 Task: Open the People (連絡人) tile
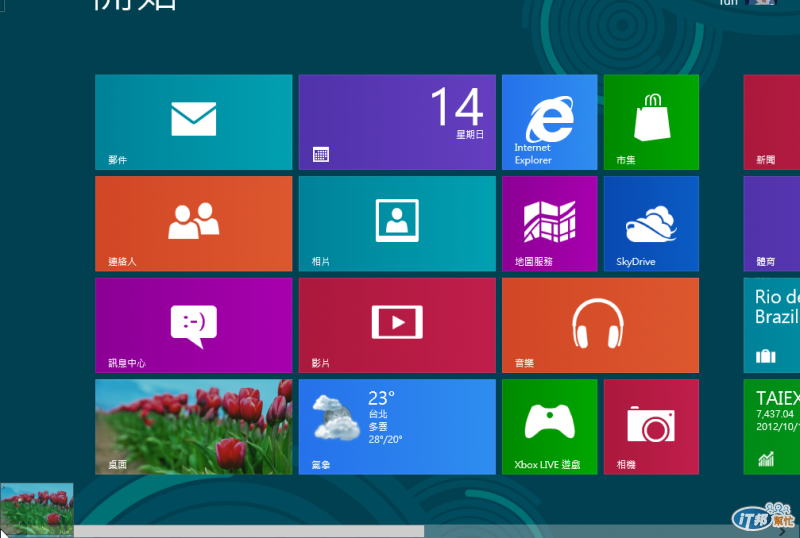(193, 224)
